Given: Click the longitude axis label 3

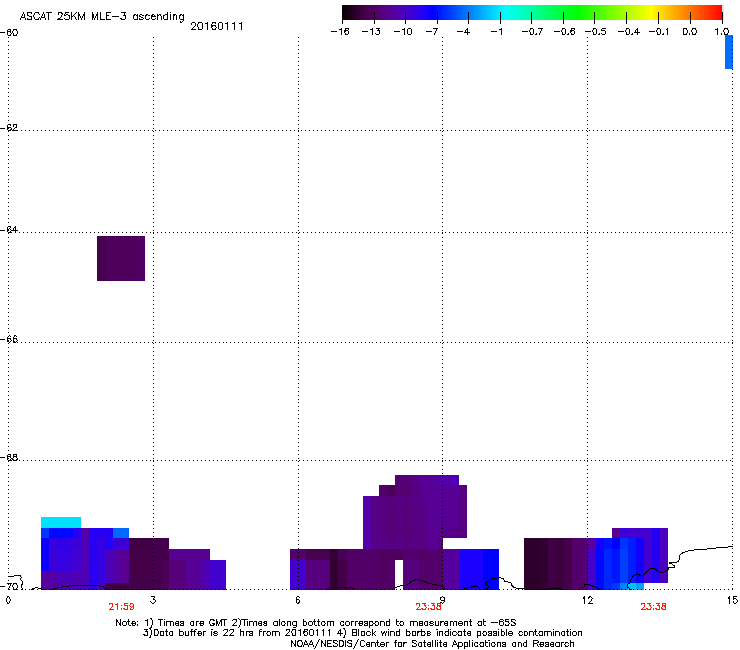Looking at the screenshot, I should click(x=153, y=600).
